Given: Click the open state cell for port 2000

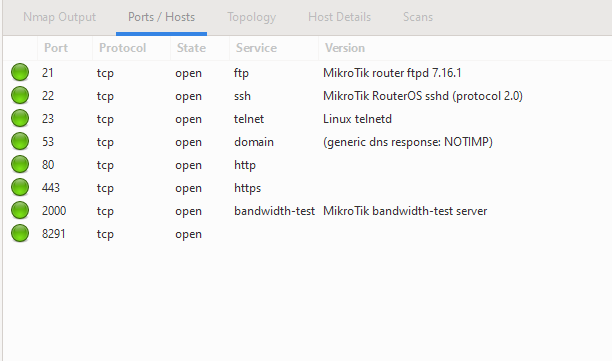Looking at the screenshot, I should (189, 211).
